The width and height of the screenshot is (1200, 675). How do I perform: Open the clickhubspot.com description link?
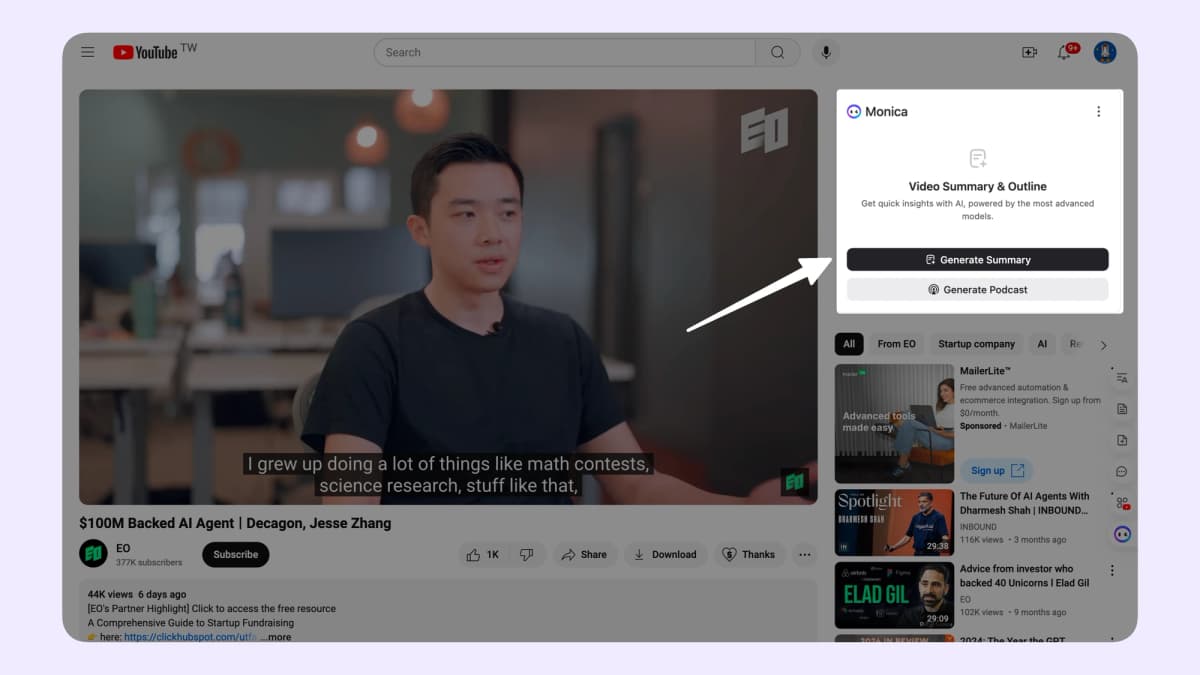click(190, 637)
